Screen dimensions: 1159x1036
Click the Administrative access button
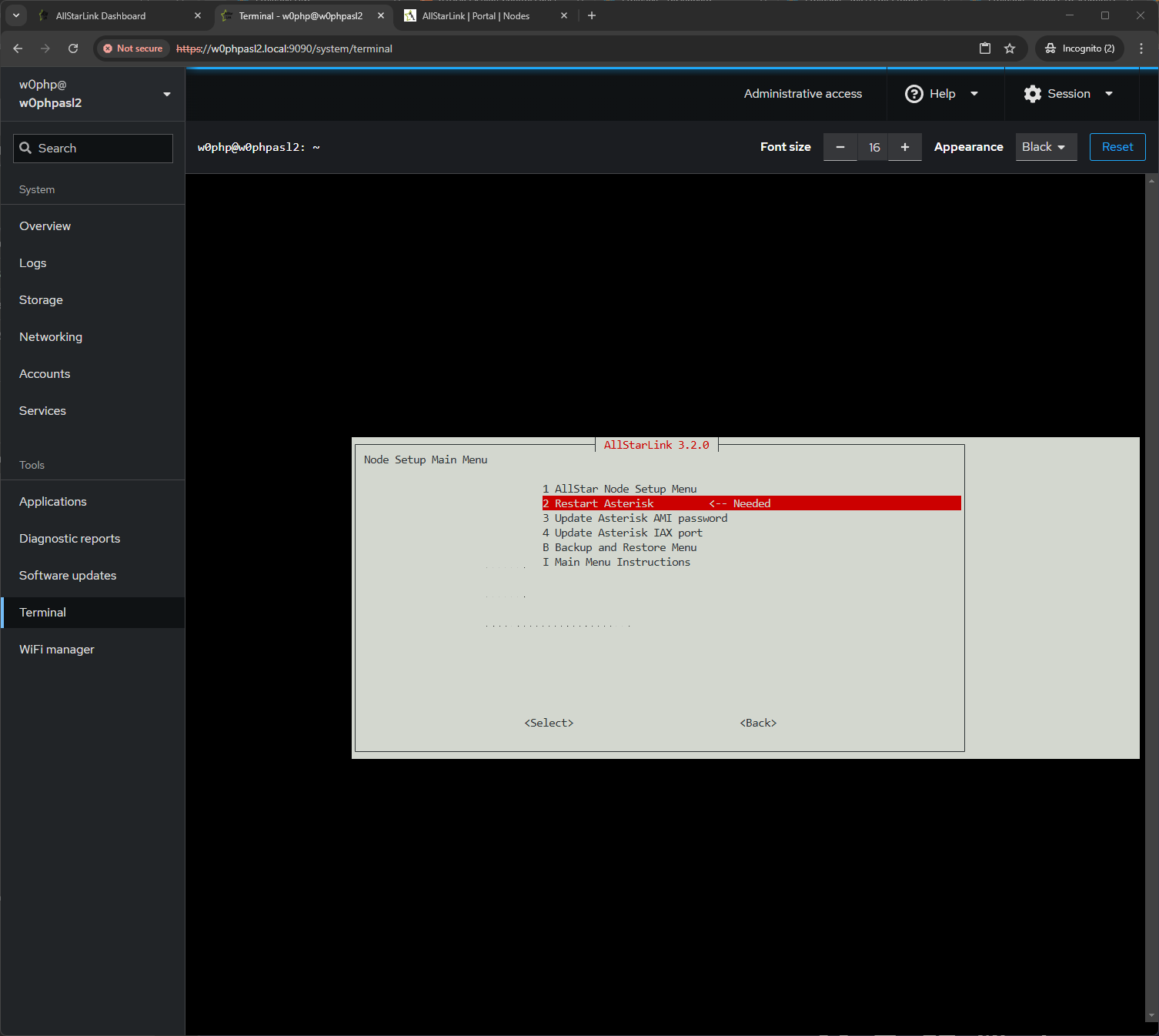tap(803, 94)
